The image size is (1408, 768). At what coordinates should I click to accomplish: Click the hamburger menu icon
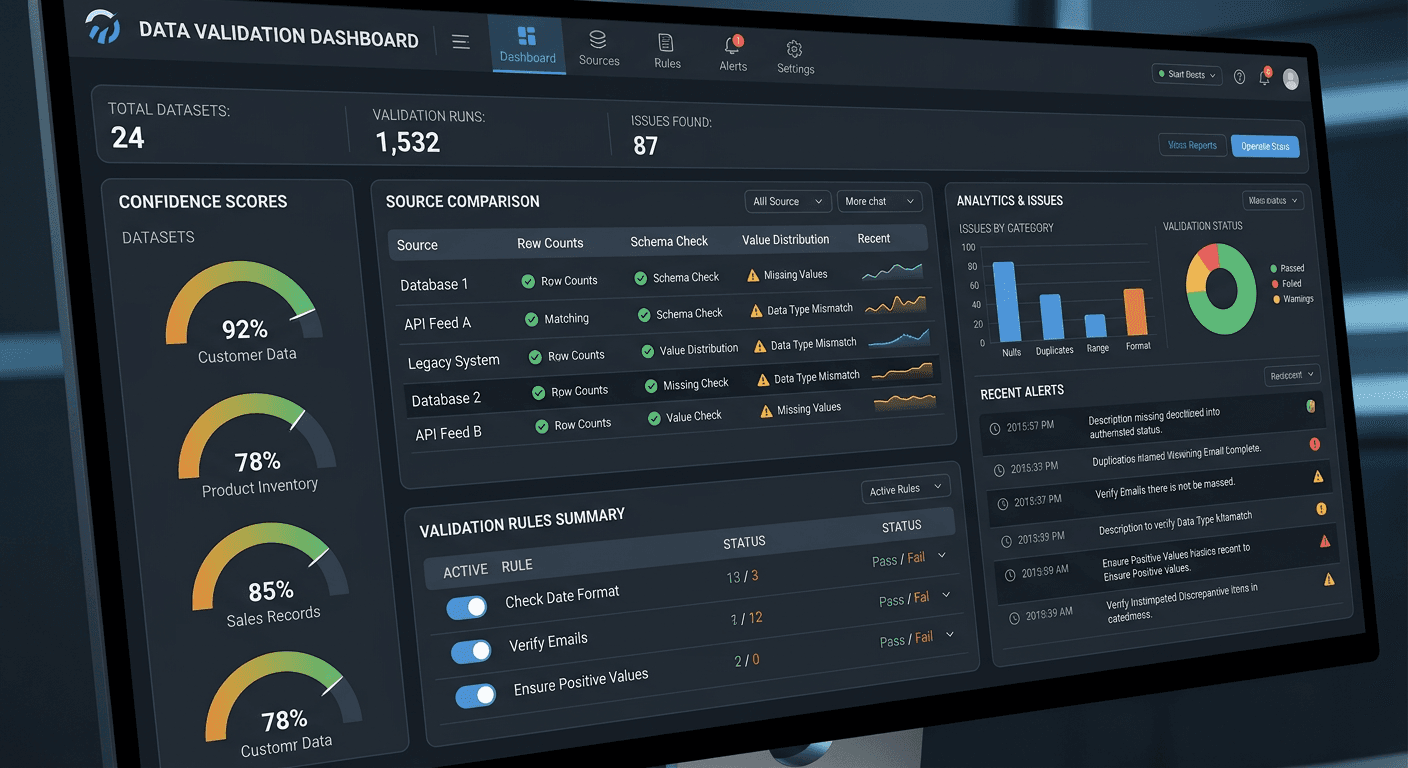pyautogui.click(x=460, y=42)
